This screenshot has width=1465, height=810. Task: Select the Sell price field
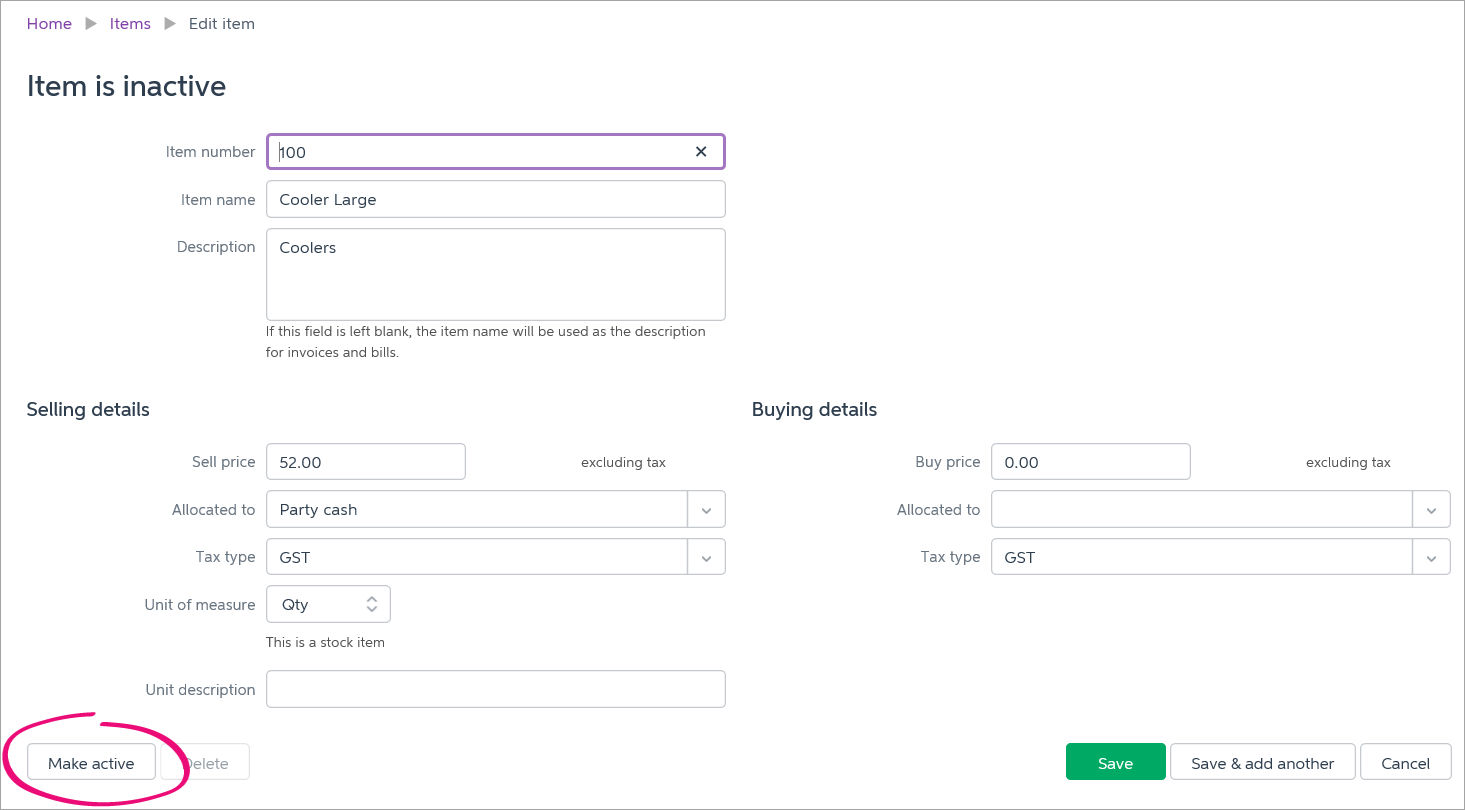click(366, 462)
